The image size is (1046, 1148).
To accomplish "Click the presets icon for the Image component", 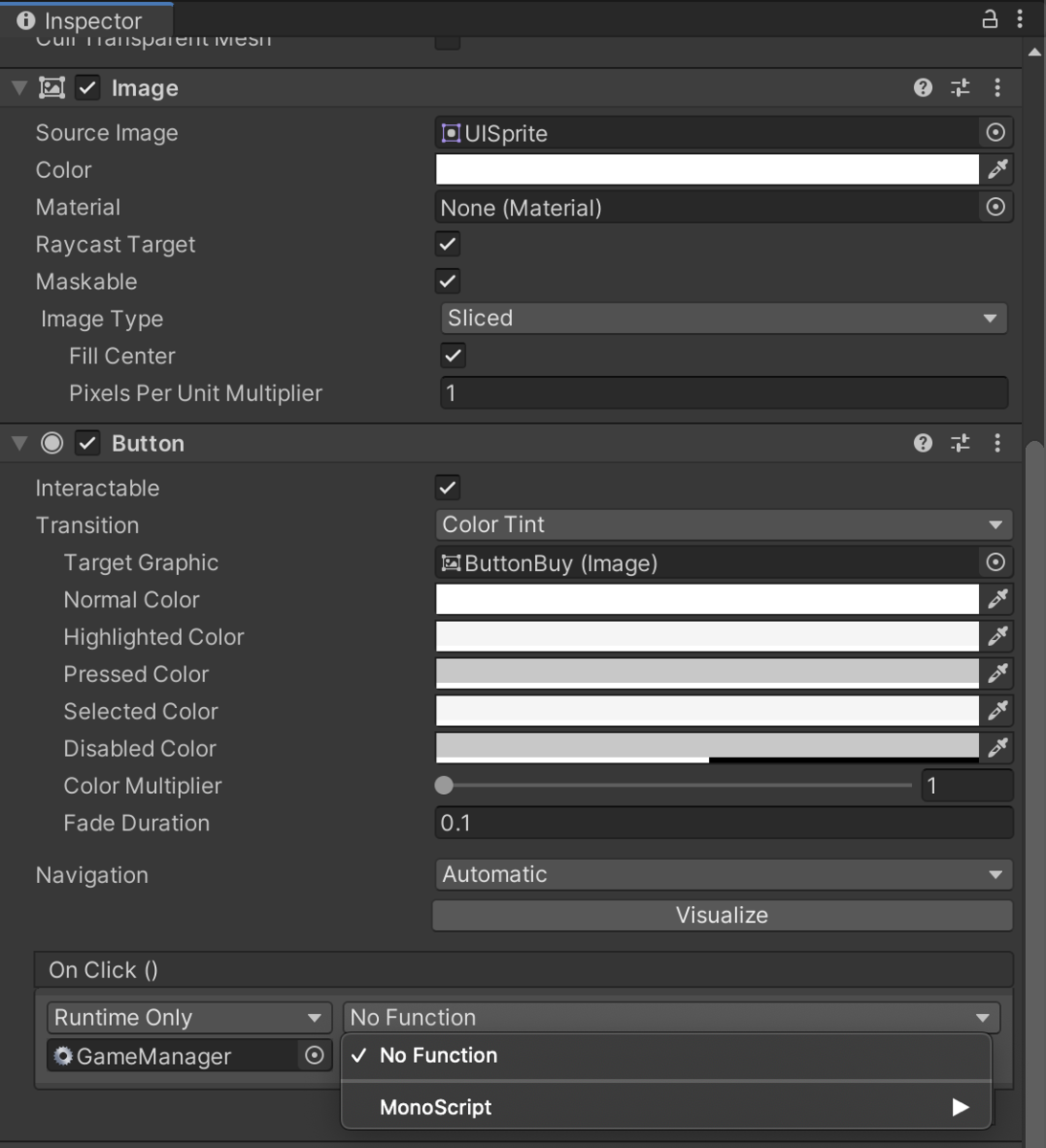I will click(959, 87).
